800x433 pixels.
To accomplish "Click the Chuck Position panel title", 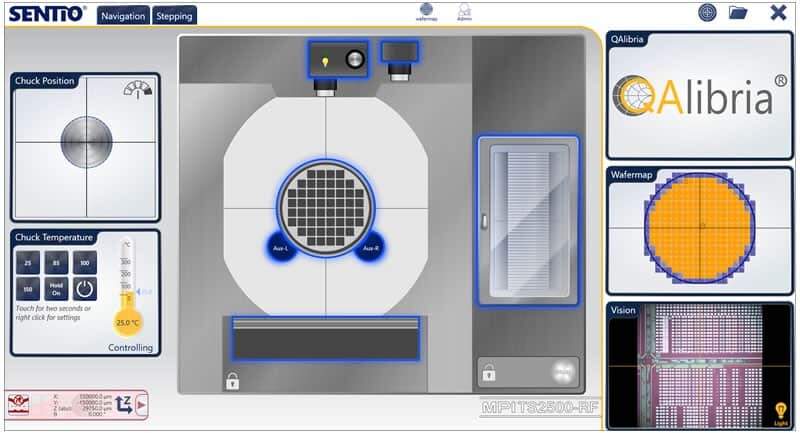I will click(x=44, y=81).
